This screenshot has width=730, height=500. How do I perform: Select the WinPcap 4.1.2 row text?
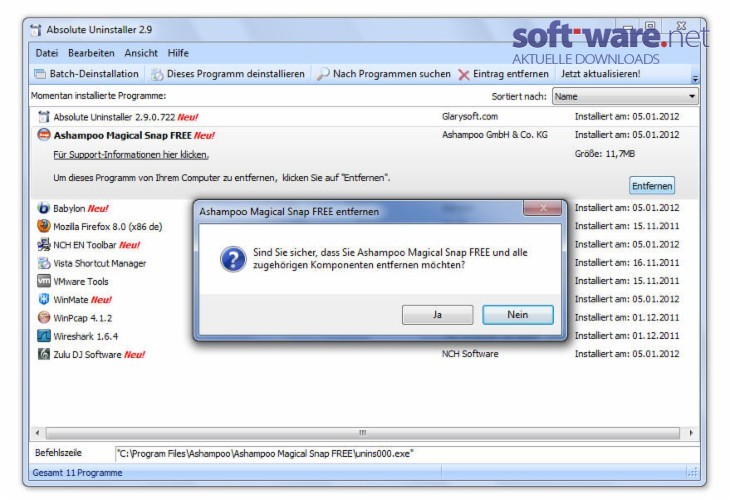pos(82,318)
